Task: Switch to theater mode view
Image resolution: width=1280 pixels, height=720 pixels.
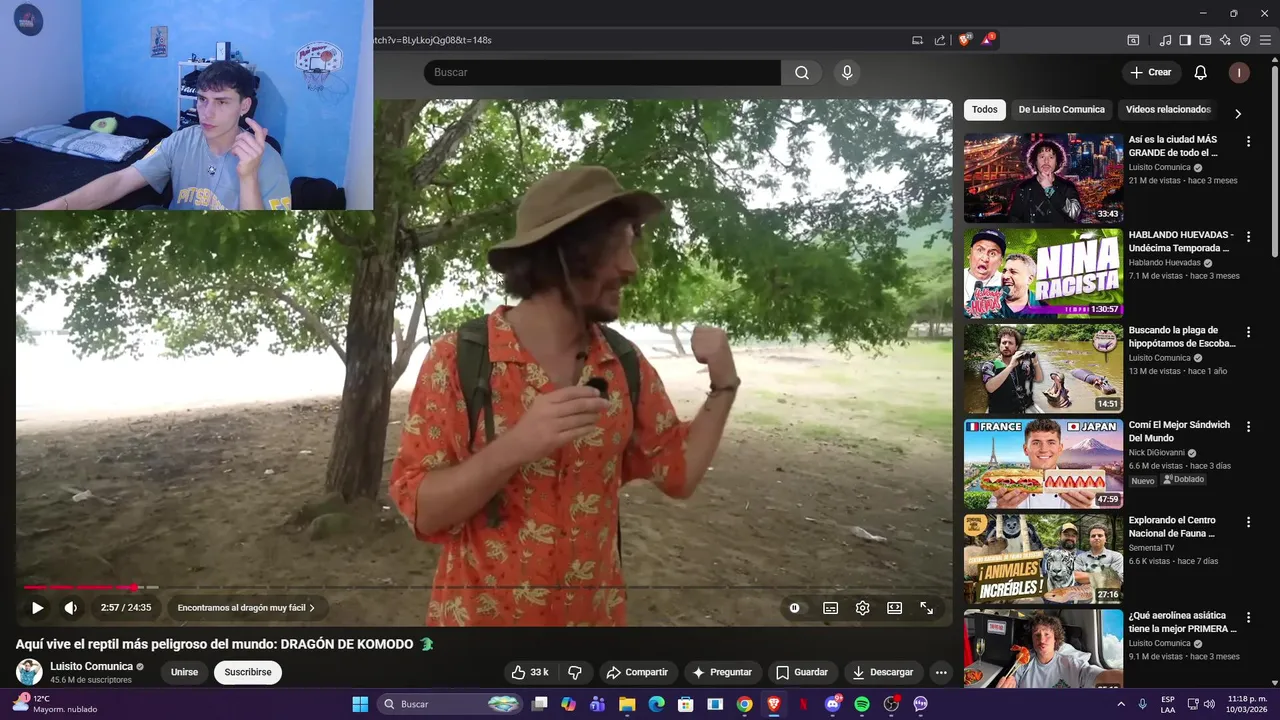Action: click(894, 607)
